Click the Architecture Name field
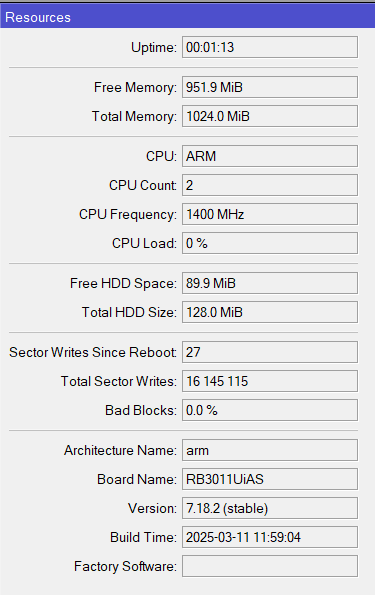The image size is (375, 595). [x=270, y=450]
